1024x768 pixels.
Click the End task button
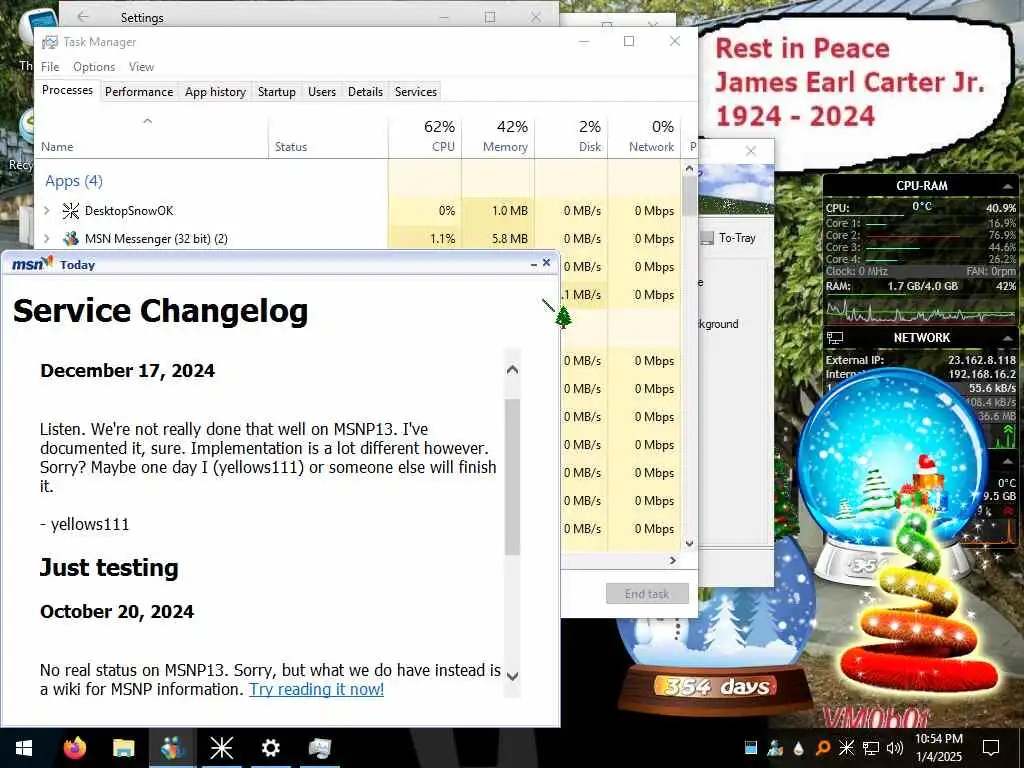coord(647,594)
